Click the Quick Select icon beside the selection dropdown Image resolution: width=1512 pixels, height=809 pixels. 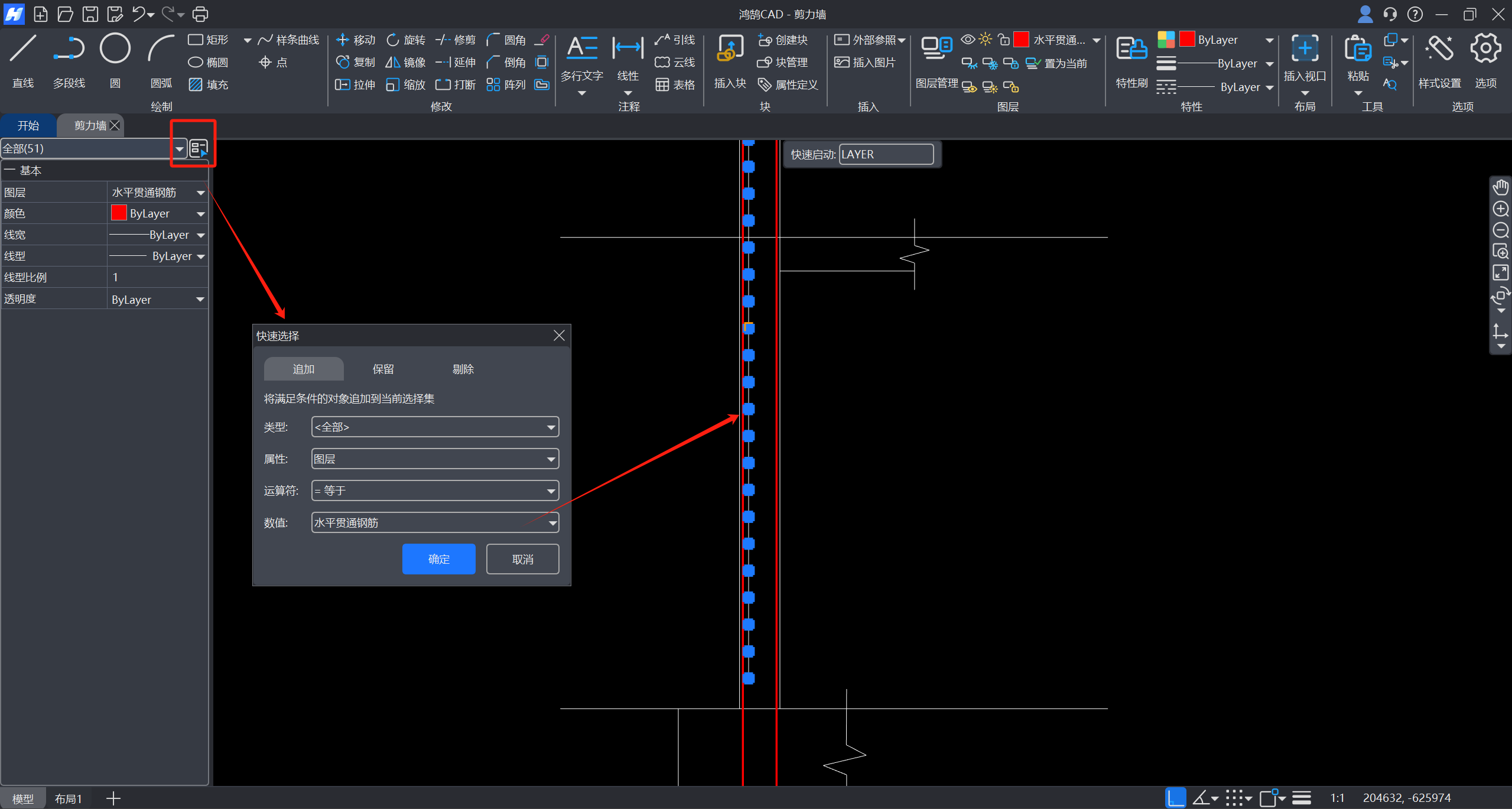pos(199,148)
